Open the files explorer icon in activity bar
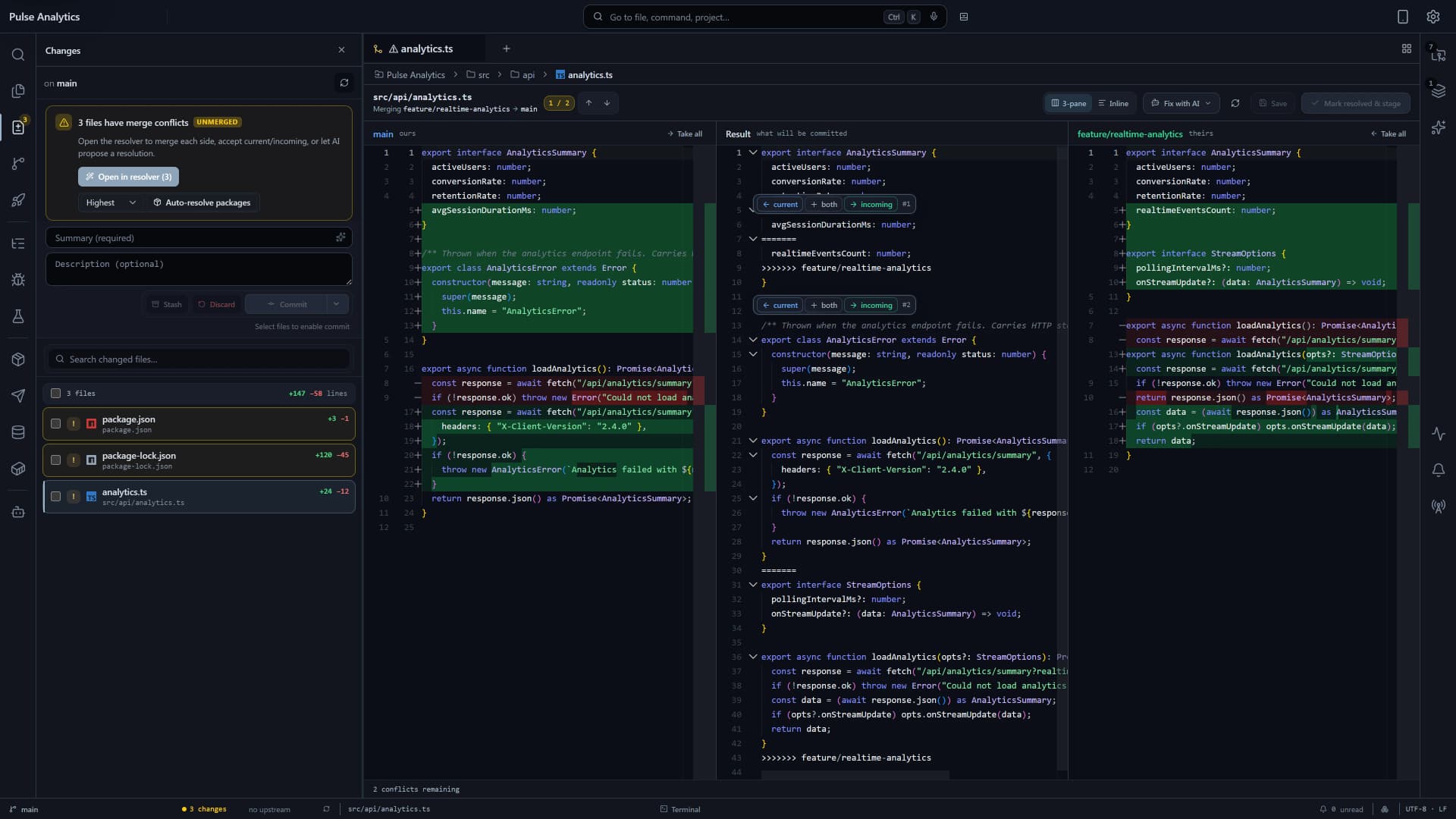 (18, 91)
